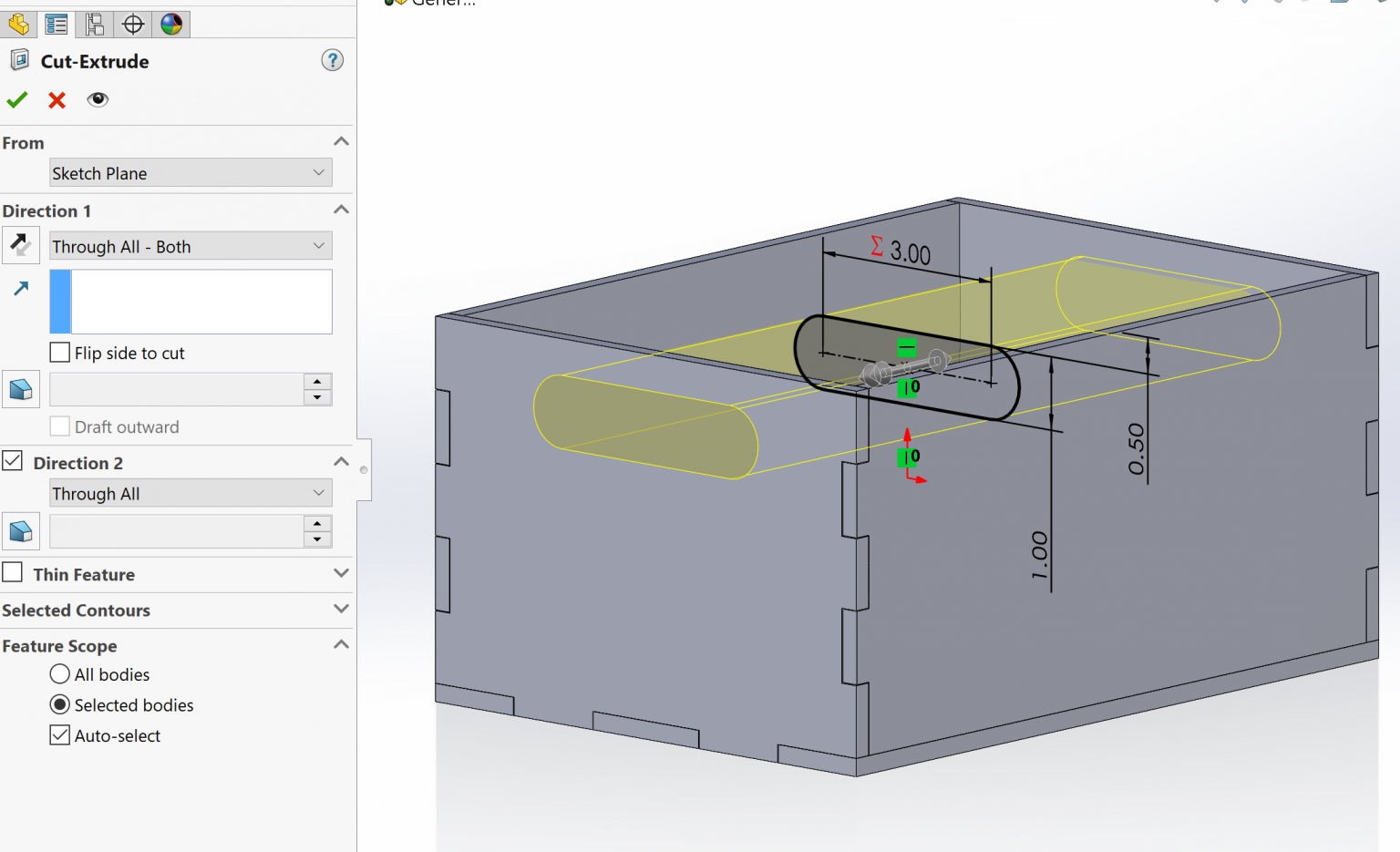
Task: Expand the Selected Contours section
Action: tap(341, 610)
